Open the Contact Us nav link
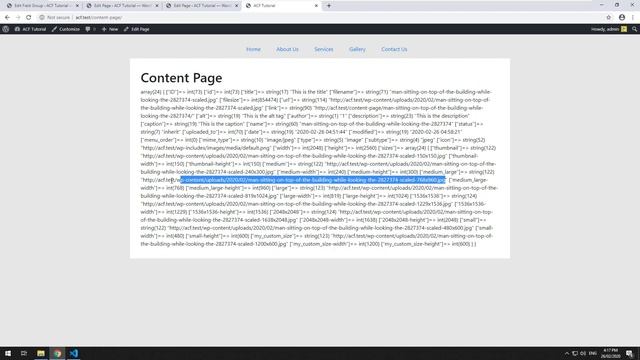 coord(394,49)
